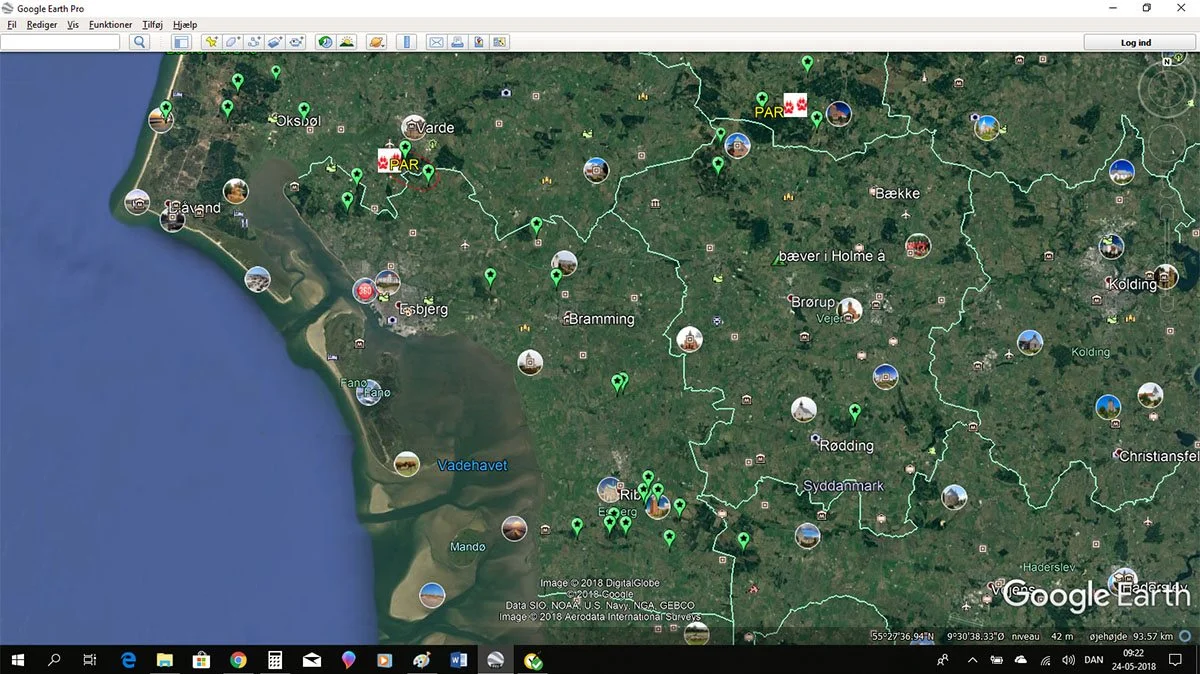Open the Tilføj menu
This screenshot has width=1200, height=674.
[152, 25]
